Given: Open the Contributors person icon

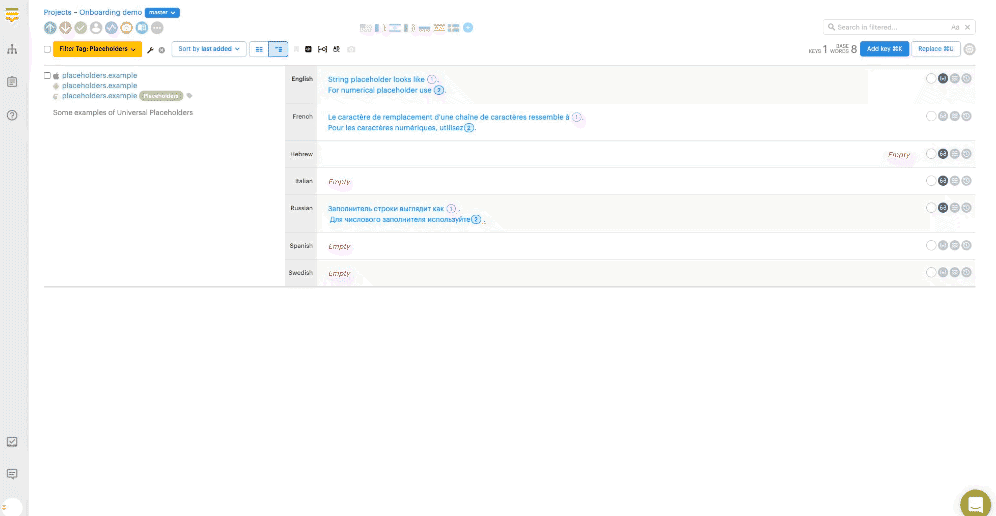Looking at the screenshot, I should tap(96, 27).
